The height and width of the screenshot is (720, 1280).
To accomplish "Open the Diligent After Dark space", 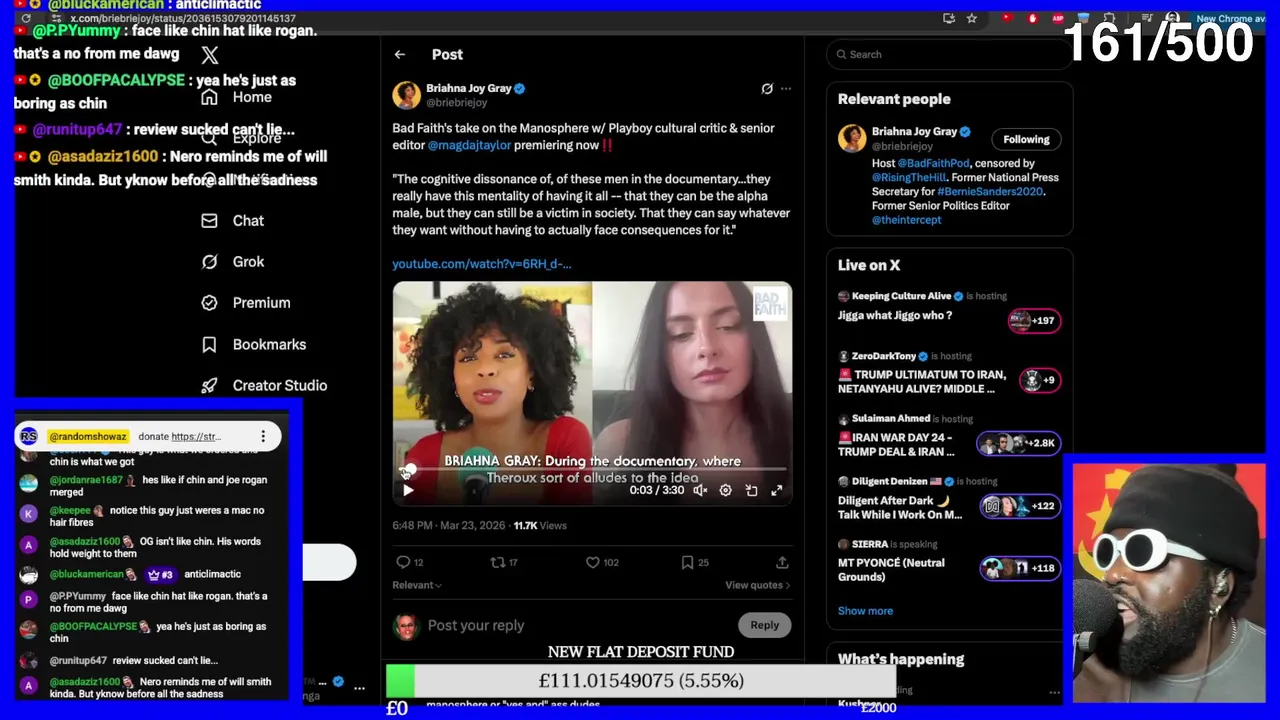I will pyautogui.click(x=900, y=508).
